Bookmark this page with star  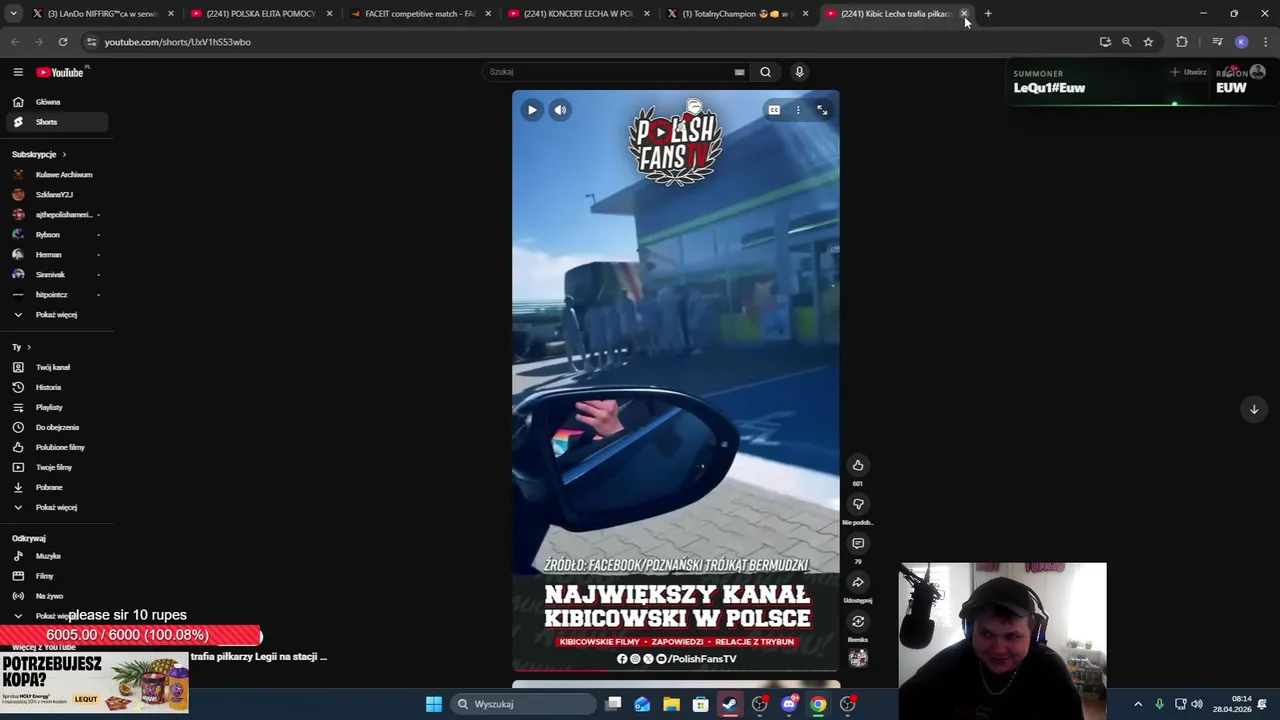(x=1148, y=42)
